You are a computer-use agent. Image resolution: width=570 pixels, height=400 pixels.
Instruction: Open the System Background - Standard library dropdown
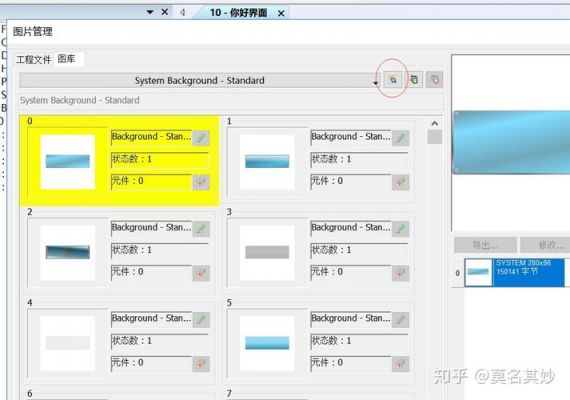pyautogui.click(x=200, y=80)
